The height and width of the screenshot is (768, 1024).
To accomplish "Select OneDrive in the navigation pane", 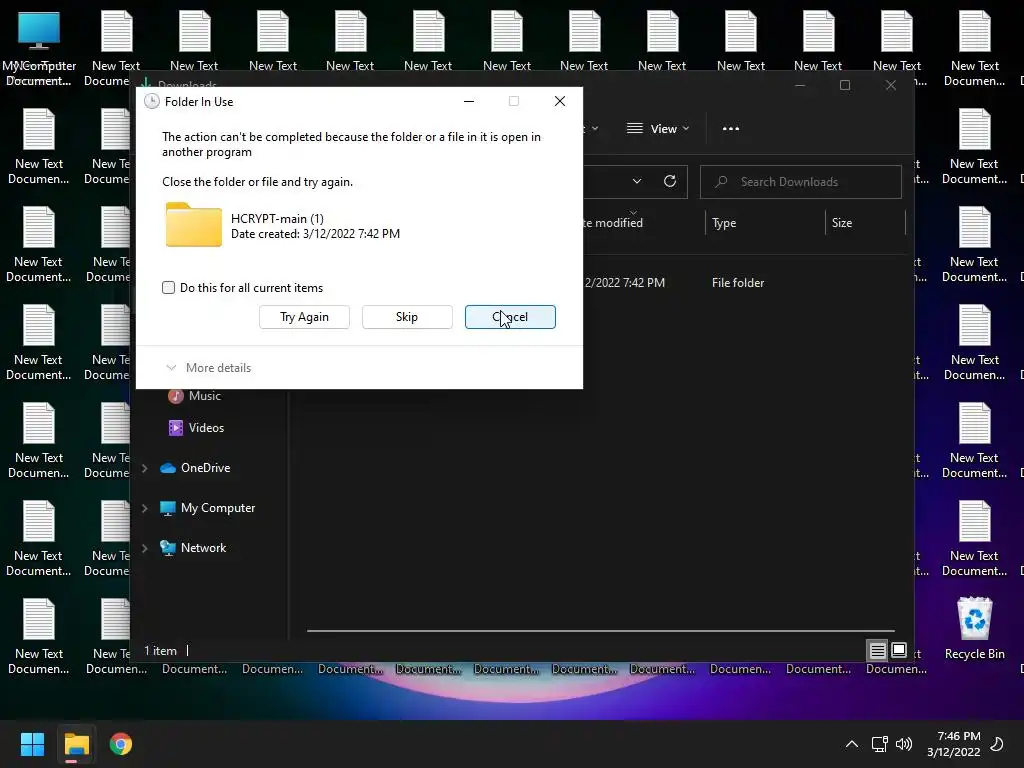I will pyautogui.click(x=195, y=468).
